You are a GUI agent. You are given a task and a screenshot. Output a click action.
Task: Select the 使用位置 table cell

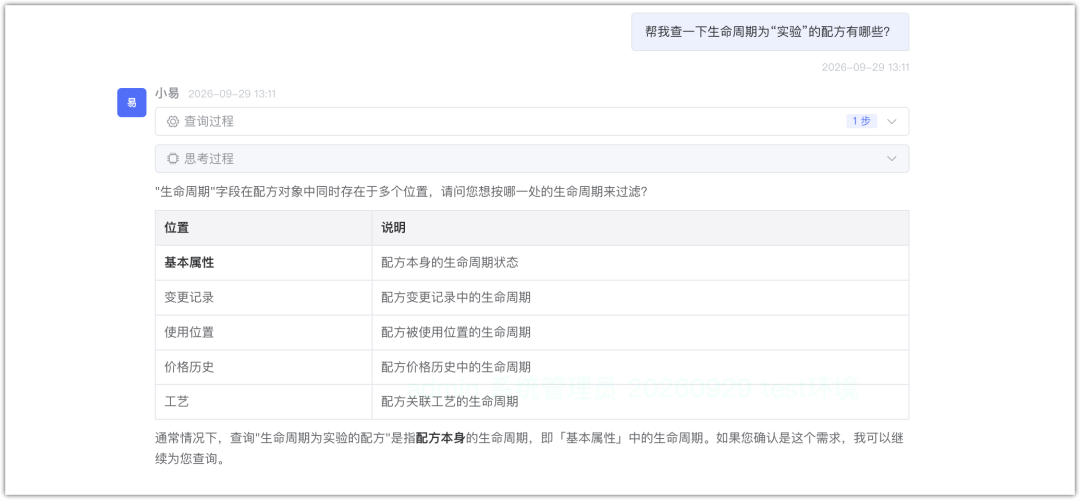coord(264,332)
